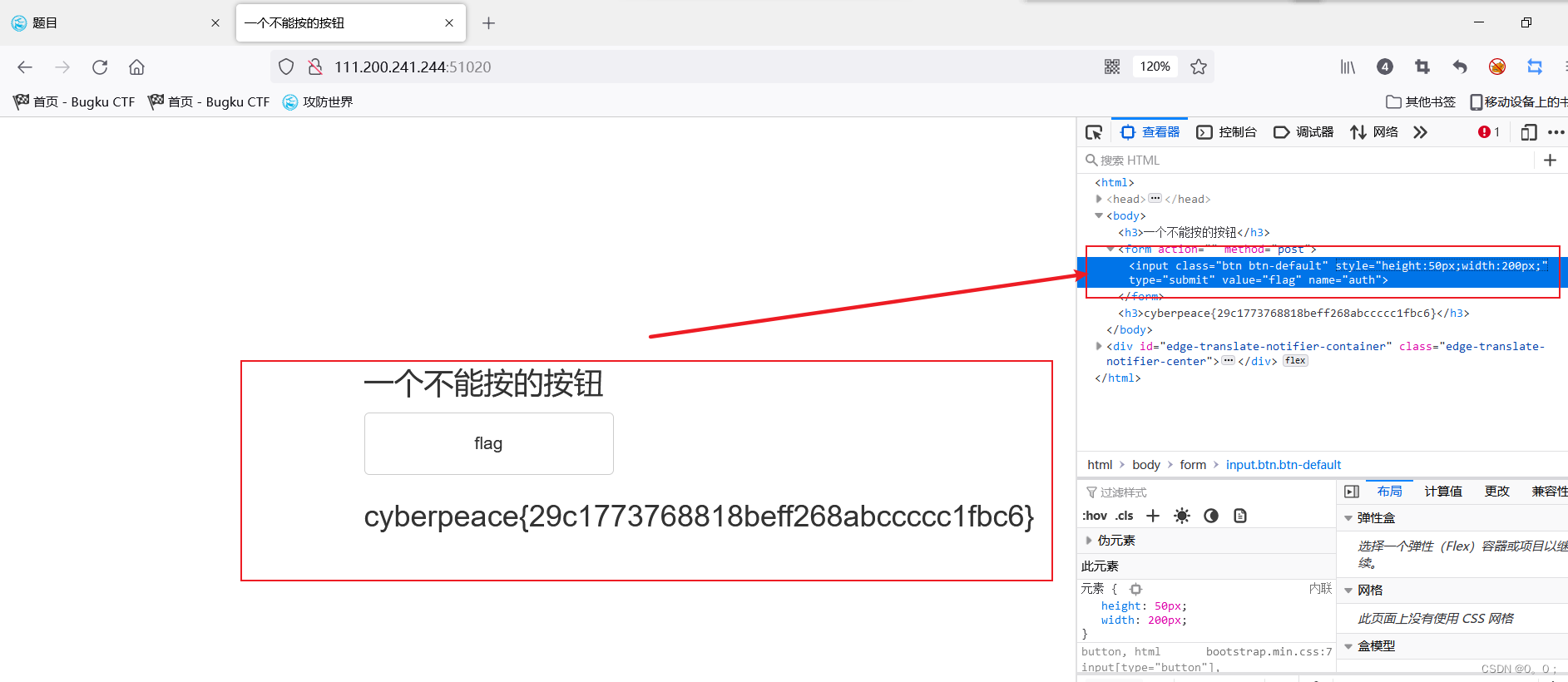
Task: Open the library bookshelf icon
Action: tap(1348, 67)
